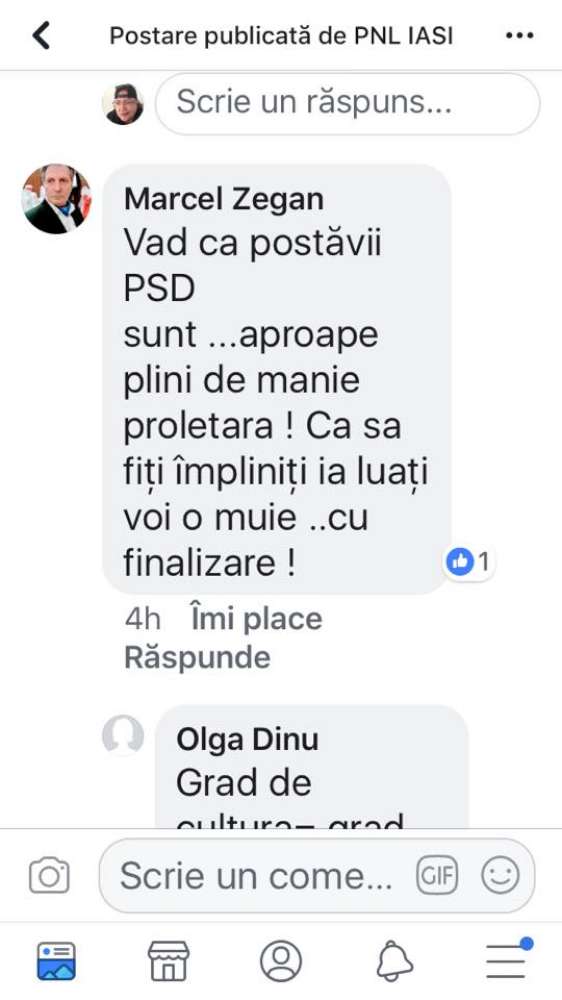Tap Olga Dinu's default avatar

(122, 735)
